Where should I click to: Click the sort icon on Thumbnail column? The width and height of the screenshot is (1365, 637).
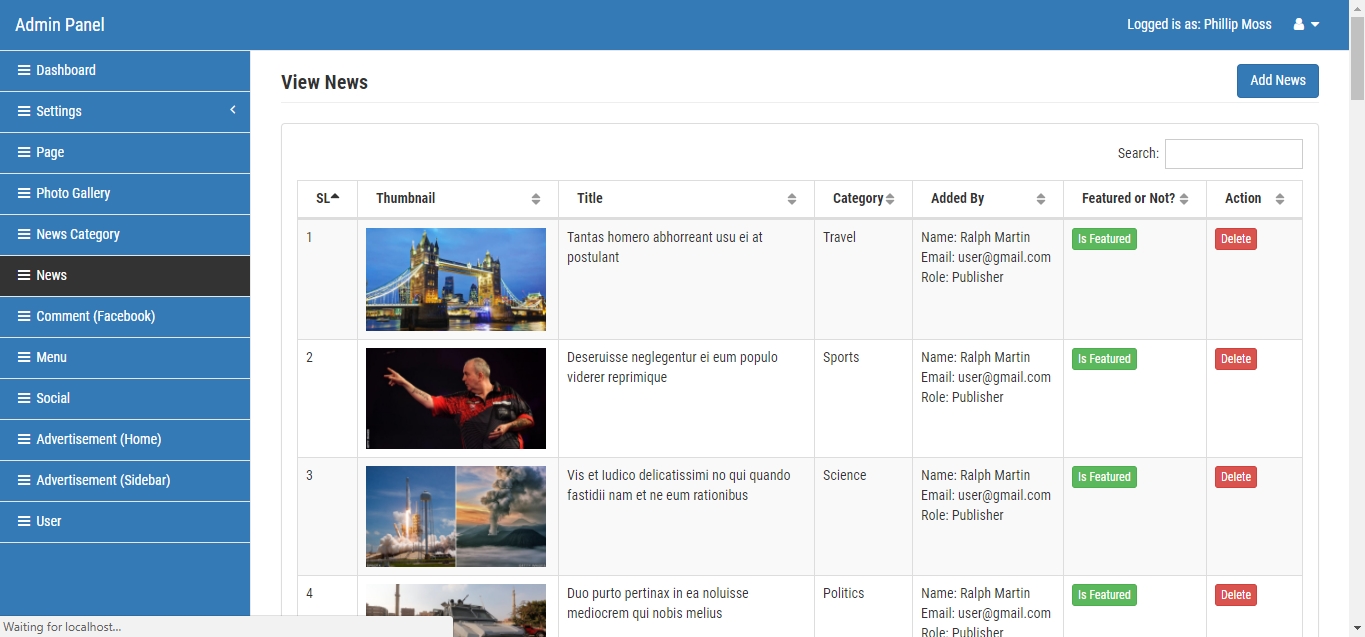[536, 199]
